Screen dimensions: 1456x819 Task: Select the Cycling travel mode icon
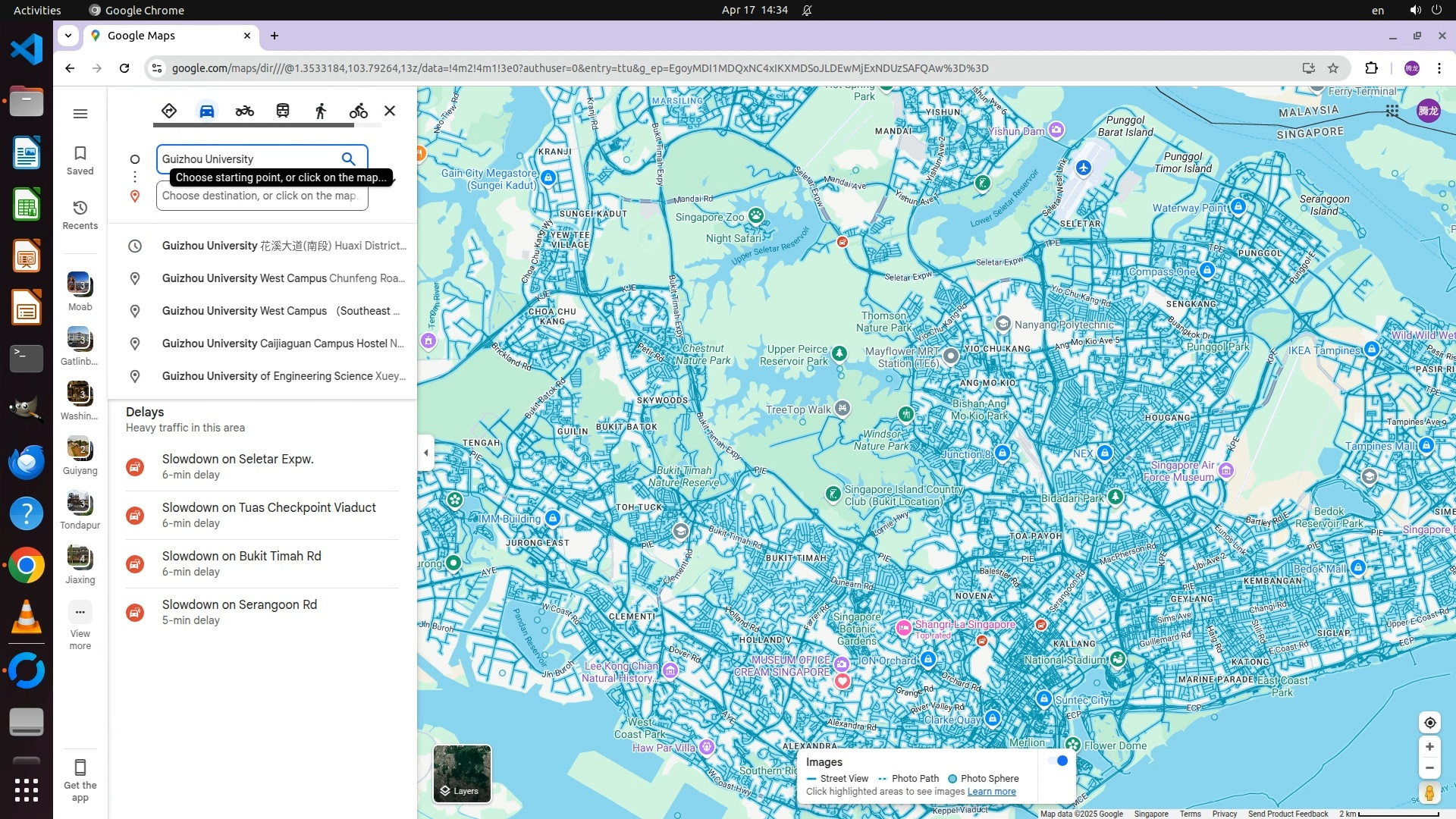359,111
